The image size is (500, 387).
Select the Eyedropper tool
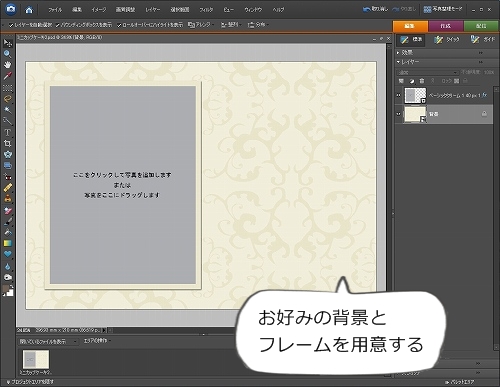(7, 76)
